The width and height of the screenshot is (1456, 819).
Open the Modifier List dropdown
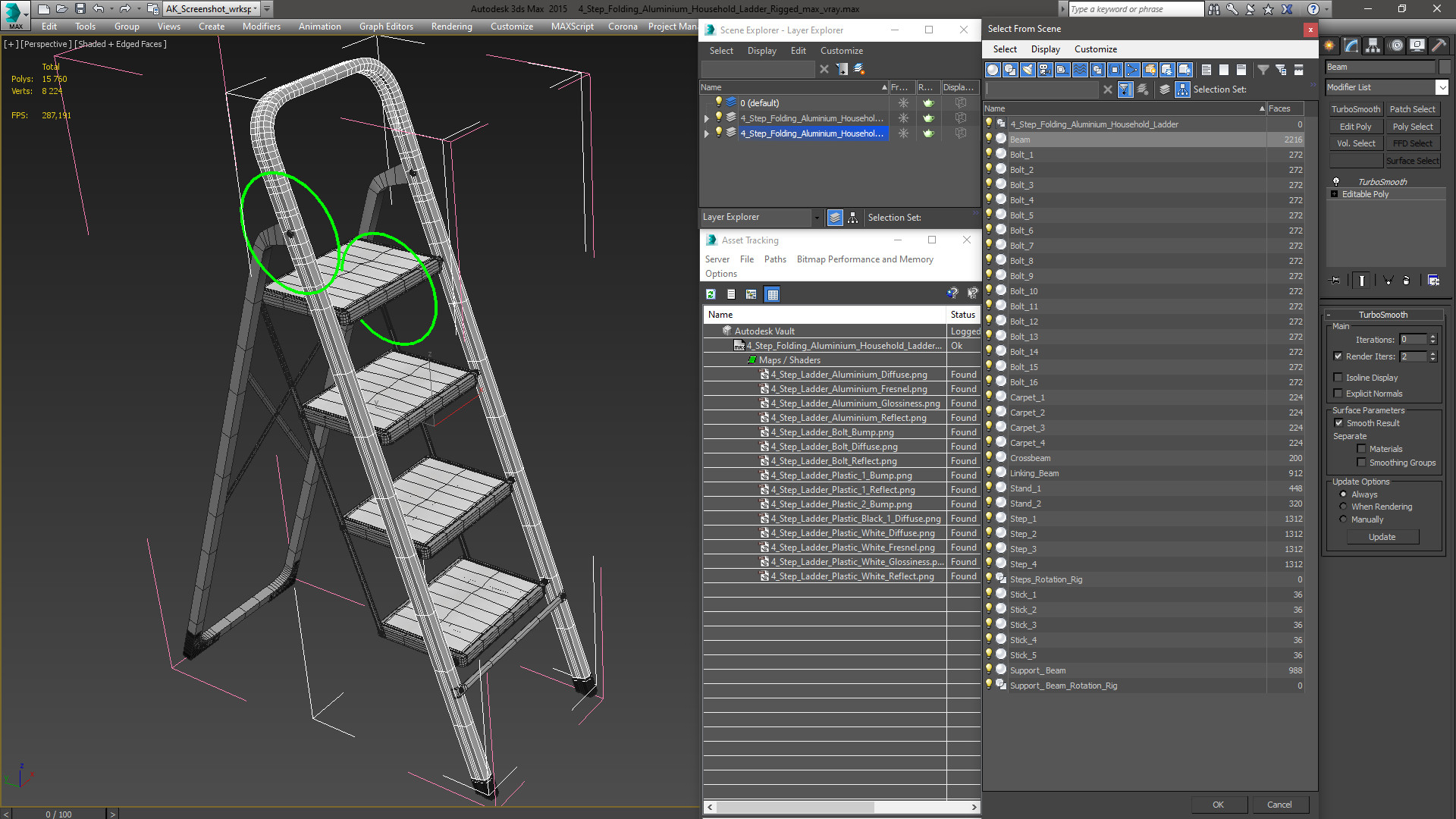[x=1442, y=87]
